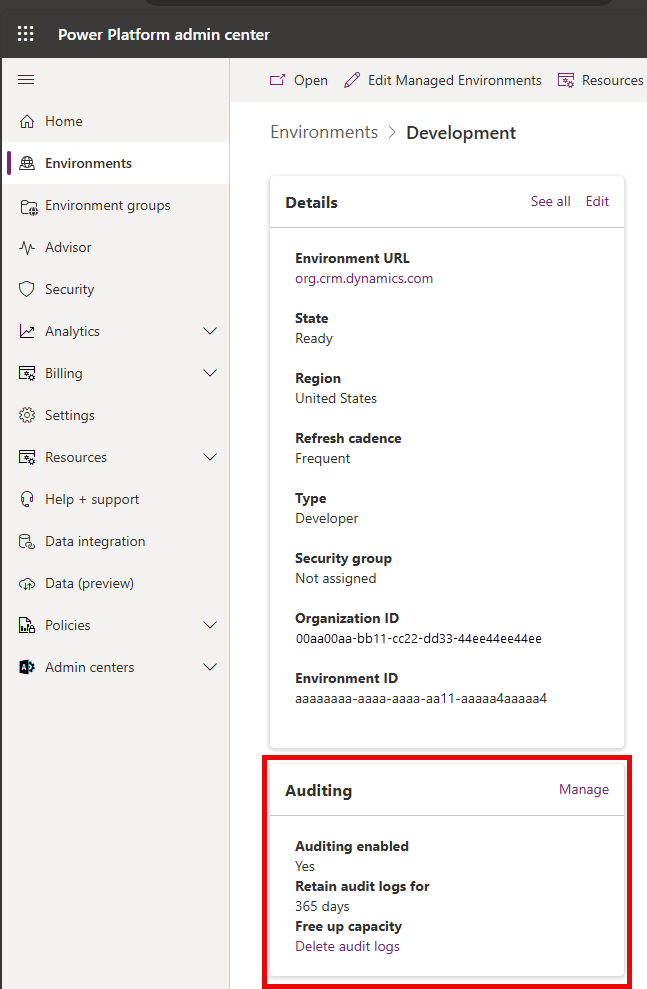Open Advisor pulse icon
This screenshot has width=647, height=989.
pos(26,247)
